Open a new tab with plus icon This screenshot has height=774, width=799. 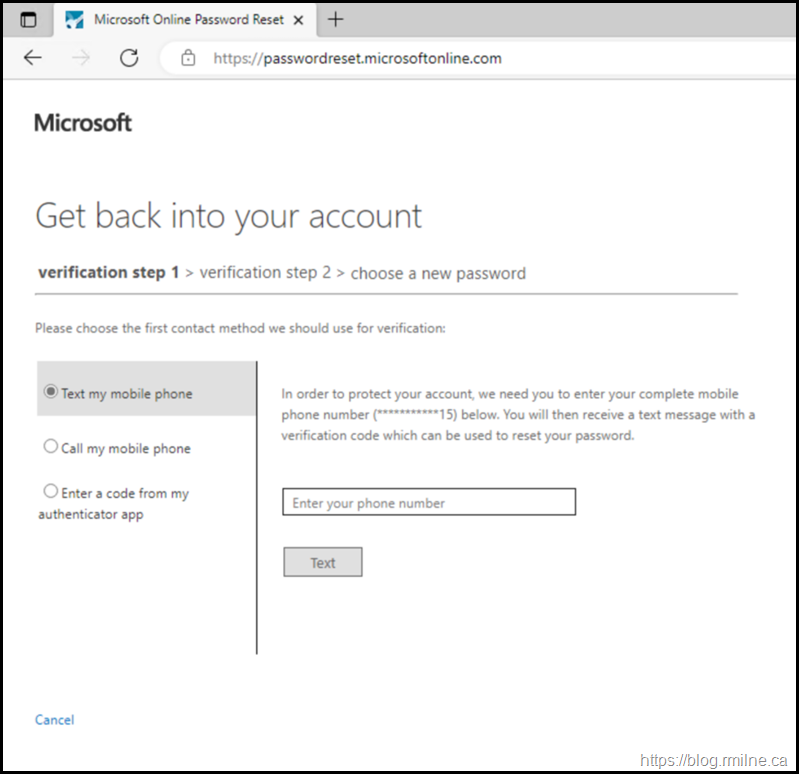[x=336, y=20]
